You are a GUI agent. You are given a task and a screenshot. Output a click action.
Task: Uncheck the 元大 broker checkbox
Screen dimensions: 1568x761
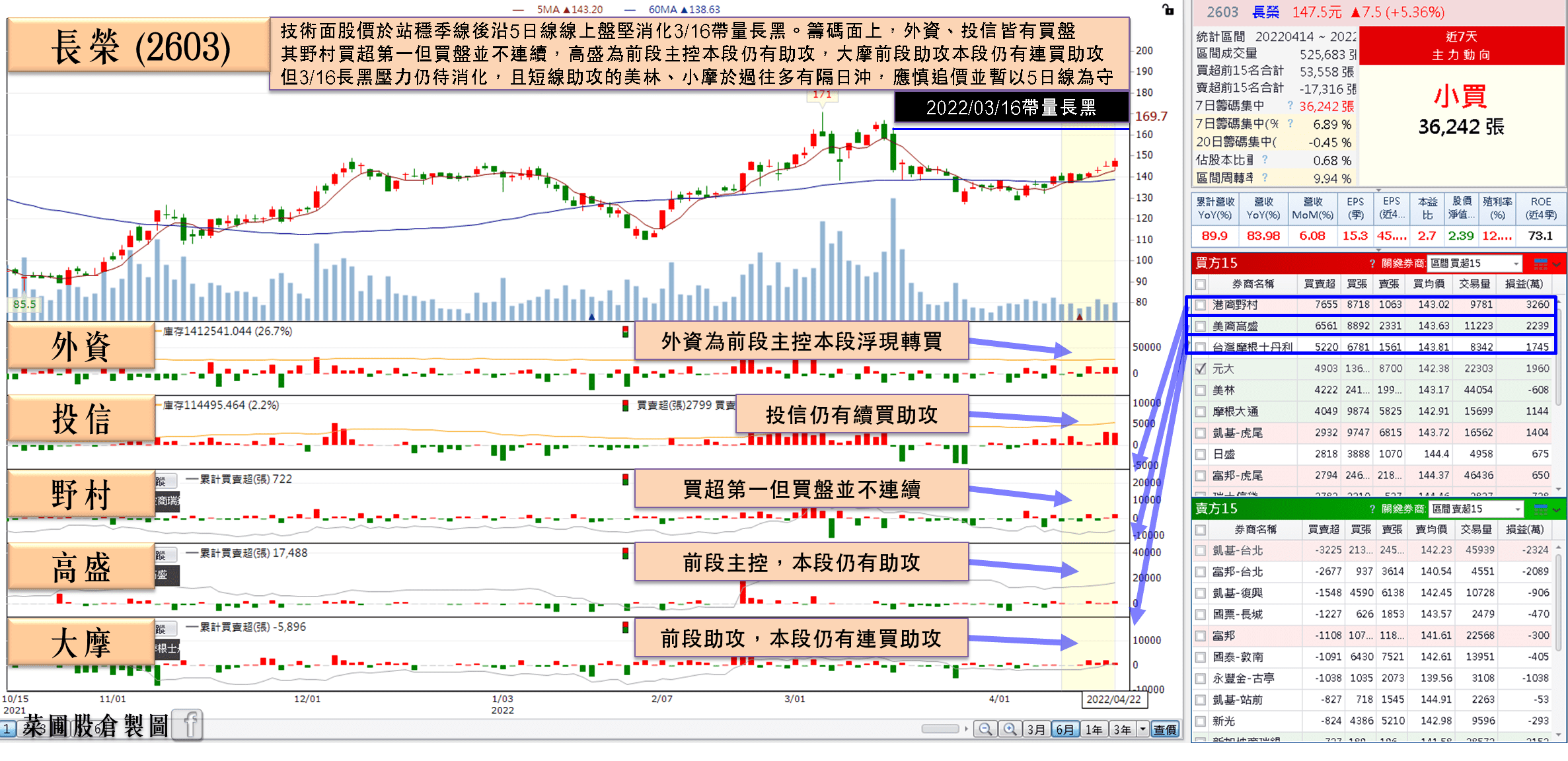click(x=1201, y=369)
